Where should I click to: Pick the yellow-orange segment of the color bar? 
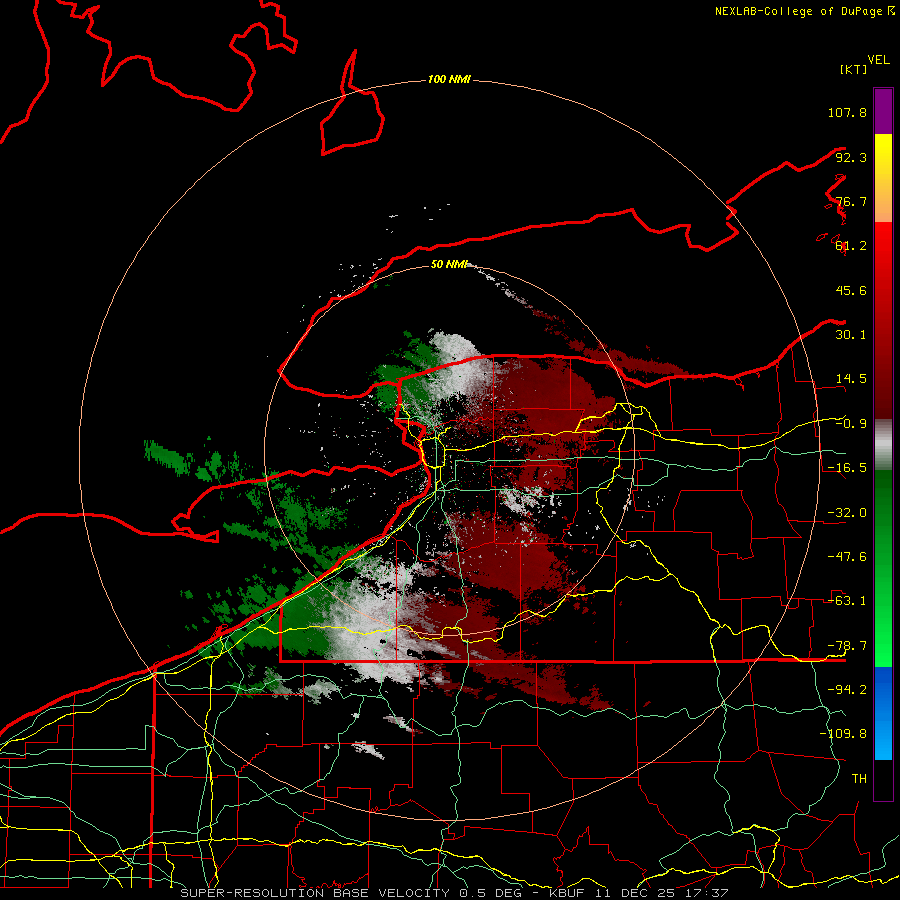[x=883, y=178]
